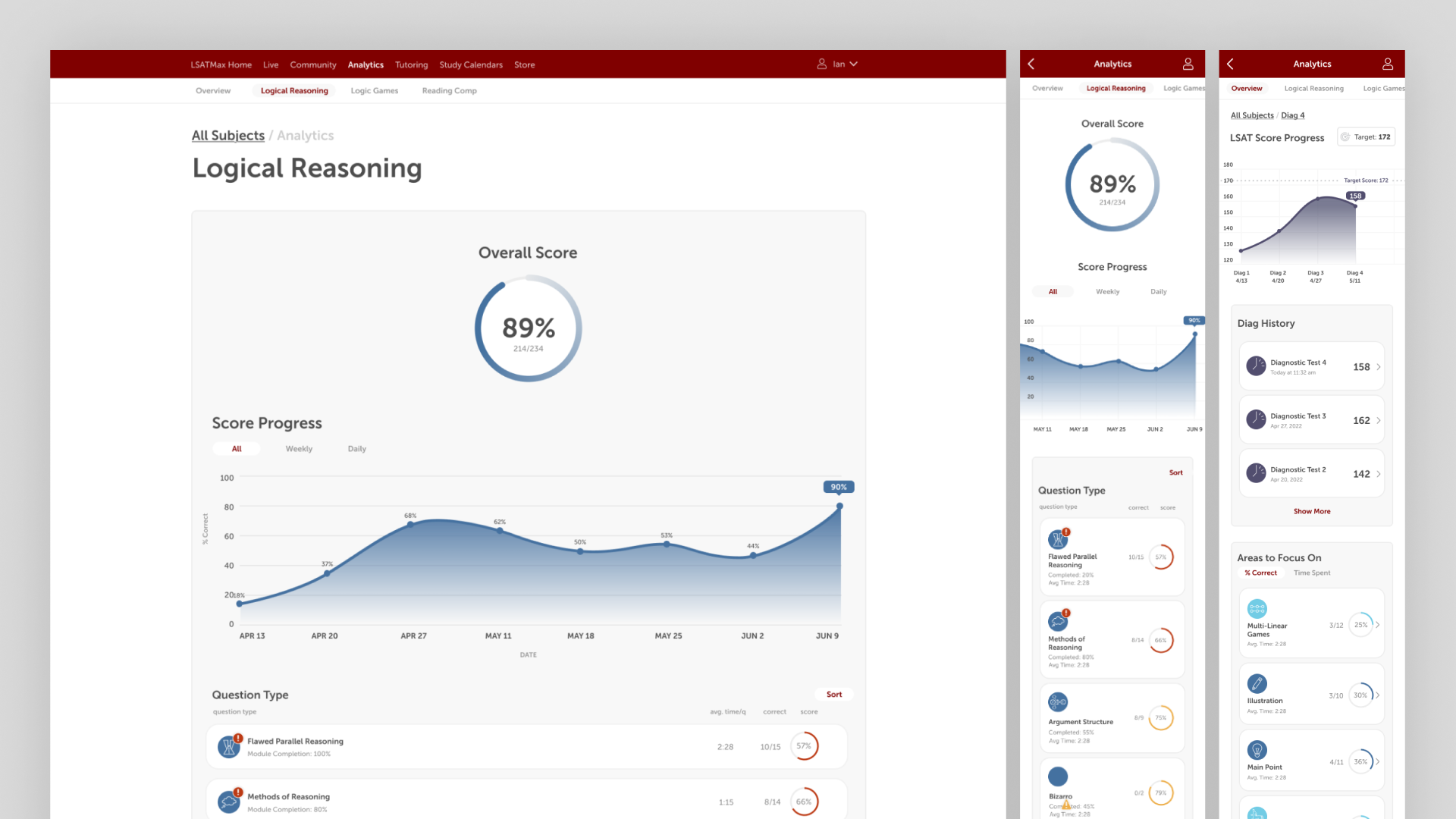Image resolution: width=1456 pixels, height=819 pixels.
Task: Open Diagnostic Test 3 using its chevron
Action: point(1379,420)
